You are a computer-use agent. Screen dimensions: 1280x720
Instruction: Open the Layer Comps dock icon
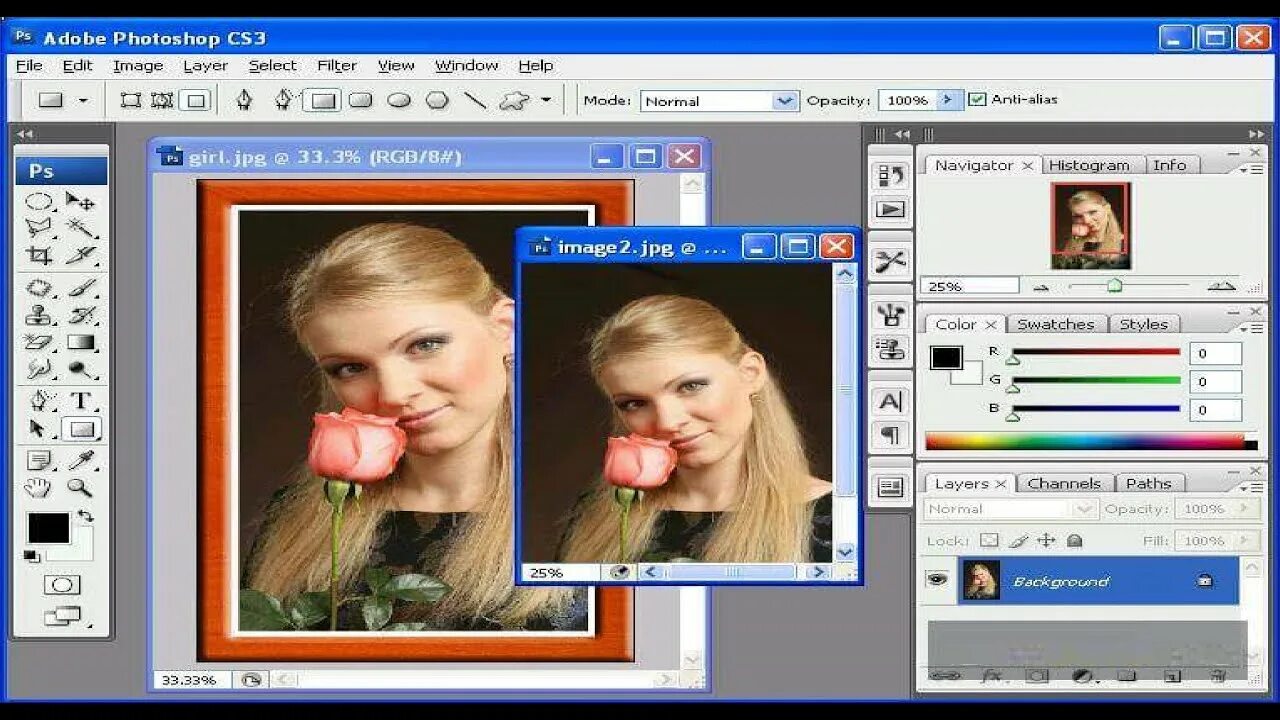pos(890,488)
